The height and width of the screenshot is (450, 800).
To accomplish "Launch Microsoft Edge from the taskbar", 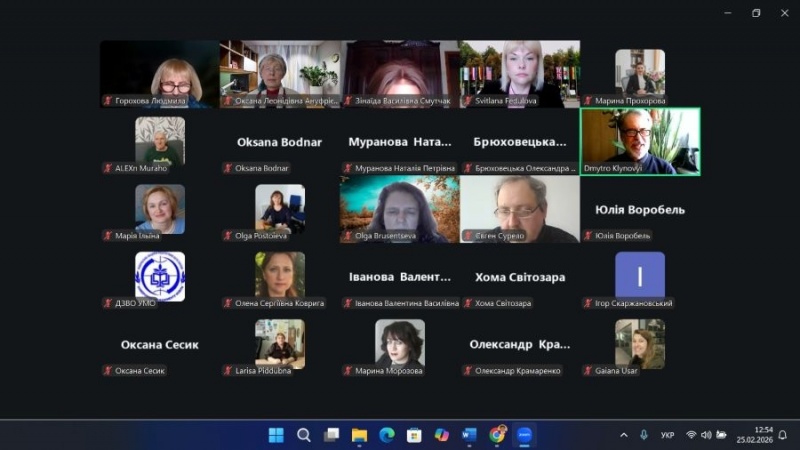I will [387, 435].
